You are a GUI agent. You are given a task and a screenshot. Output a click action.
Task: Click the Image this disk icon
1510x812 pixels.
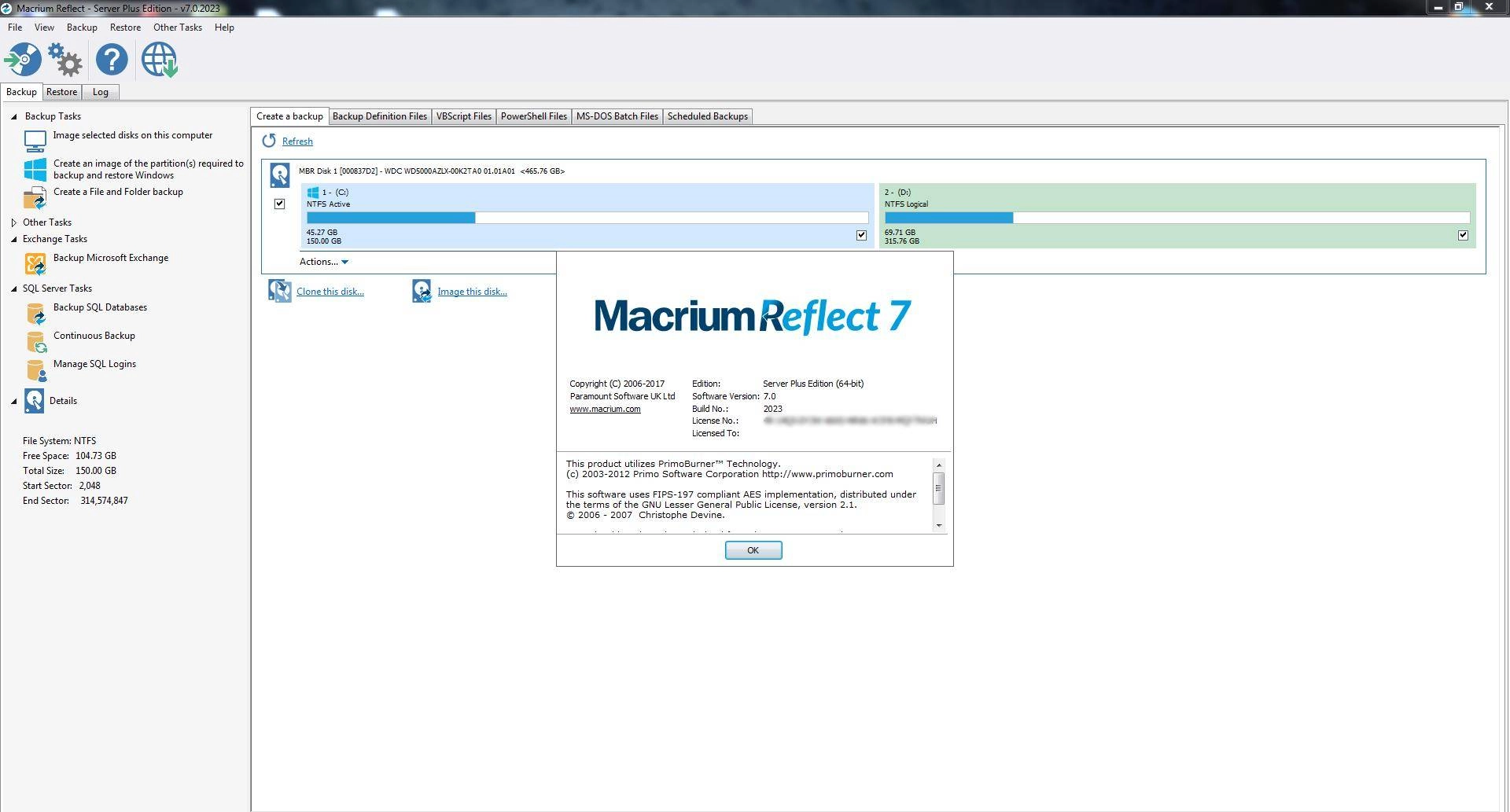click(422, 291)
